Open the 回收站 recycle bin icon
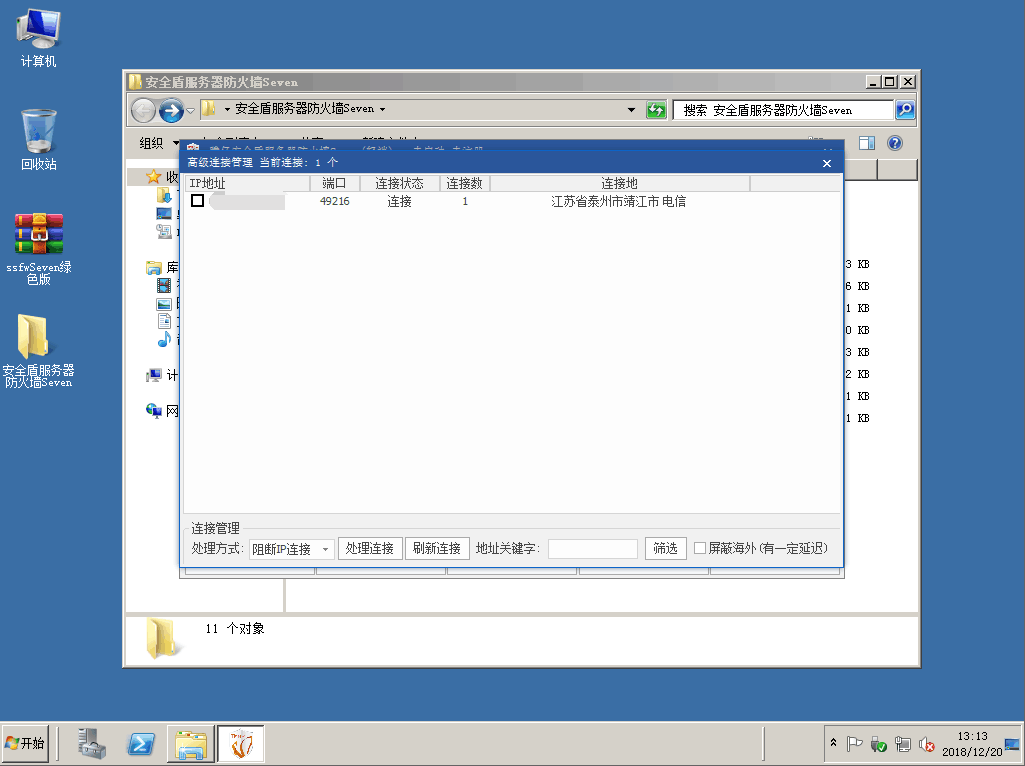The image size is (1025, 766). point(38,138)
